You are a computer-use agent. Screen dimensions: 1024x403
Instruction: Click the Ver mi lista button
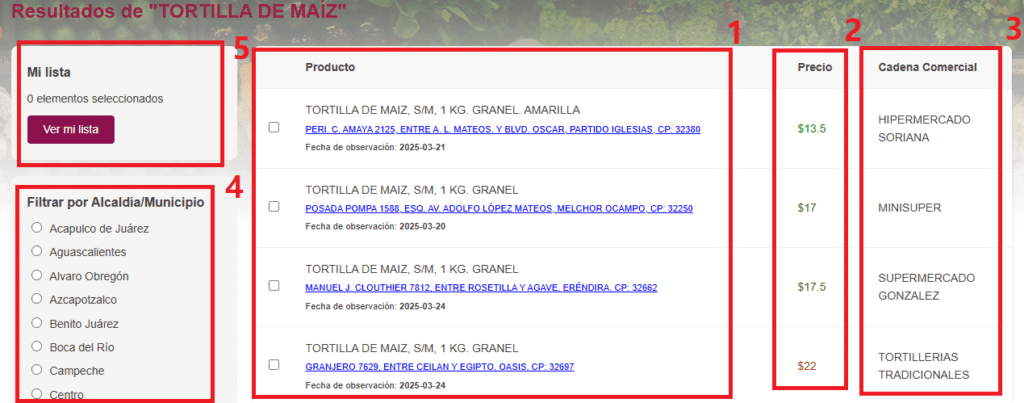(71, 130)
